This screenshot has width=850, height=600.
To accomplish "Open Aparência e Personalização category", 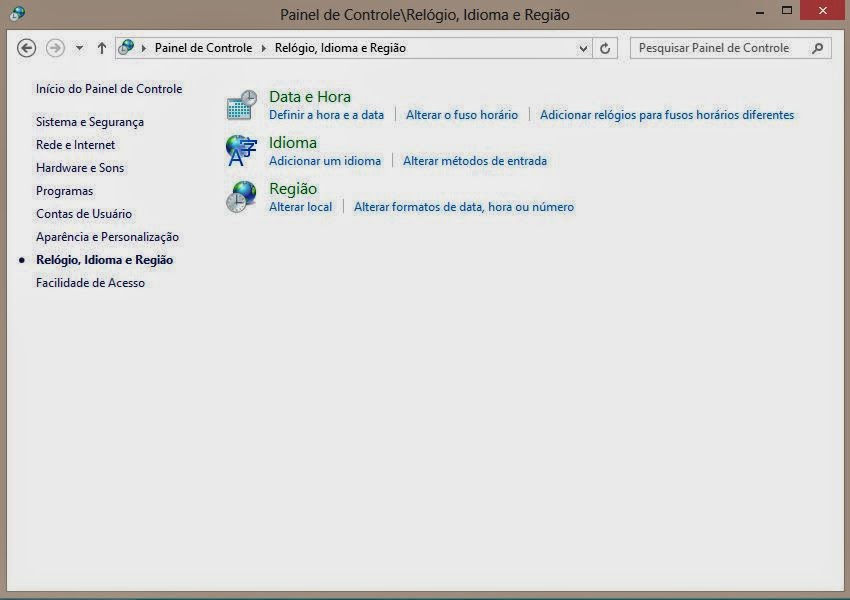I will tap(107, 237).
